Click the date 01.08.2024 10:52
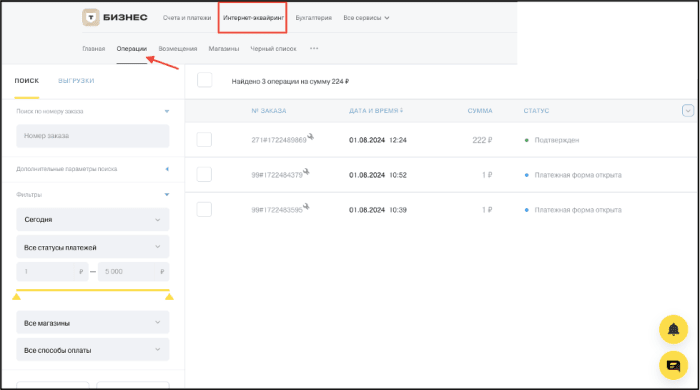The height and width of the screenshot is (390, 700). [378, 175]
